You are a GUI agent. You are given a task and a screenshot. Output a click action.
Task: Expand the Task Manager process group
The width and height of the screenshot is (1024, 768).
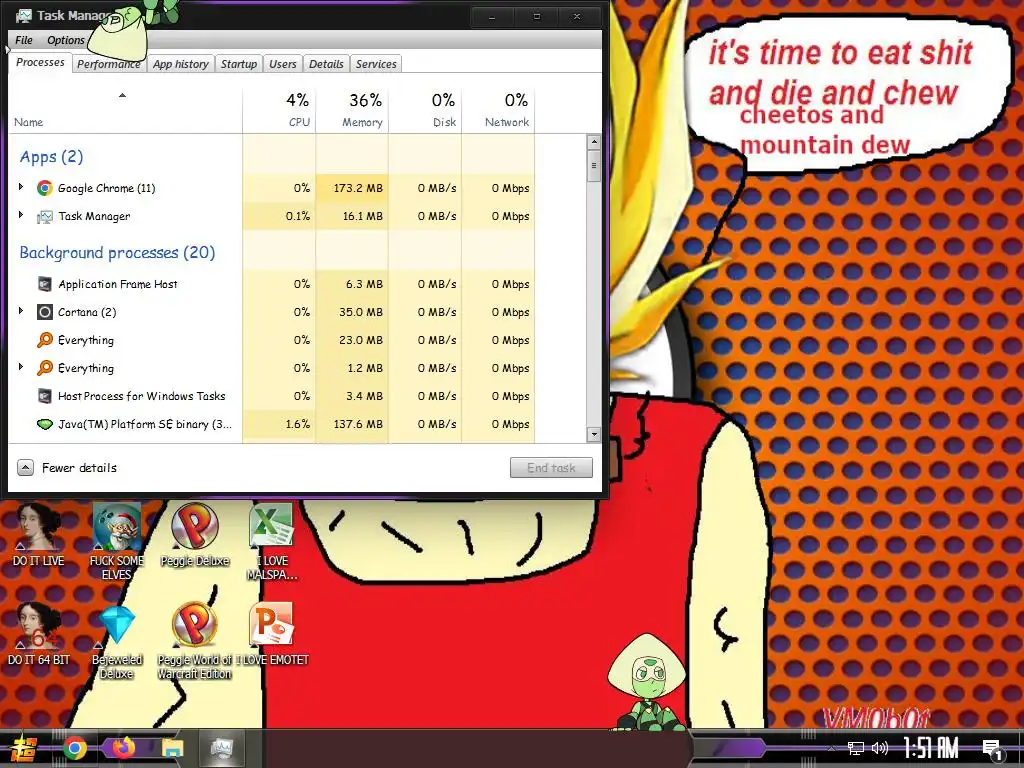tap(21, 216)
